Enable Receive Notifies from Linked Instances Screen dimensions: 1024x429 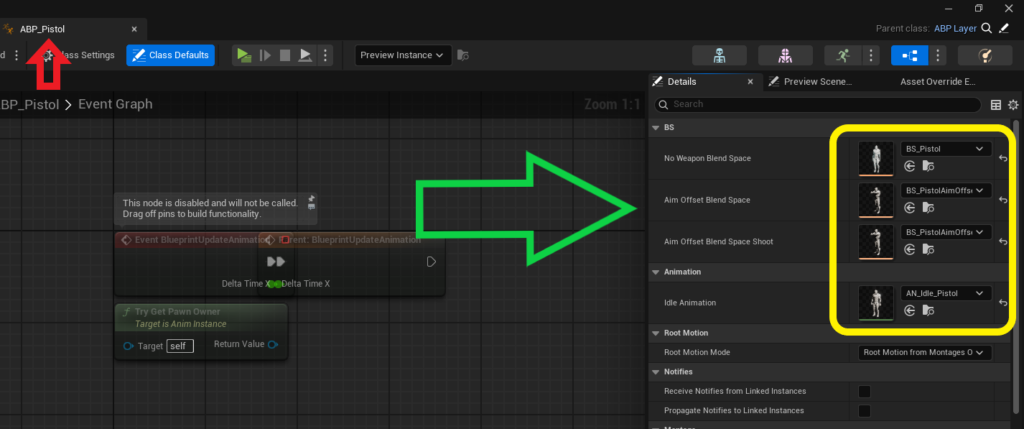click(864, 390)
